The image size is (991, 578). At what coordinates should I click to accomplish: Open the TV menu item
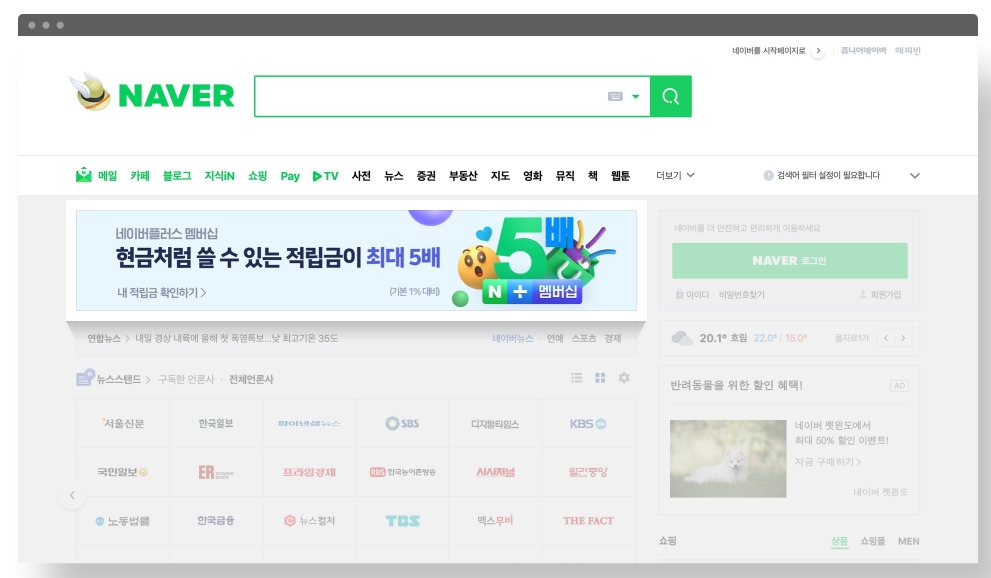point(325,176)
